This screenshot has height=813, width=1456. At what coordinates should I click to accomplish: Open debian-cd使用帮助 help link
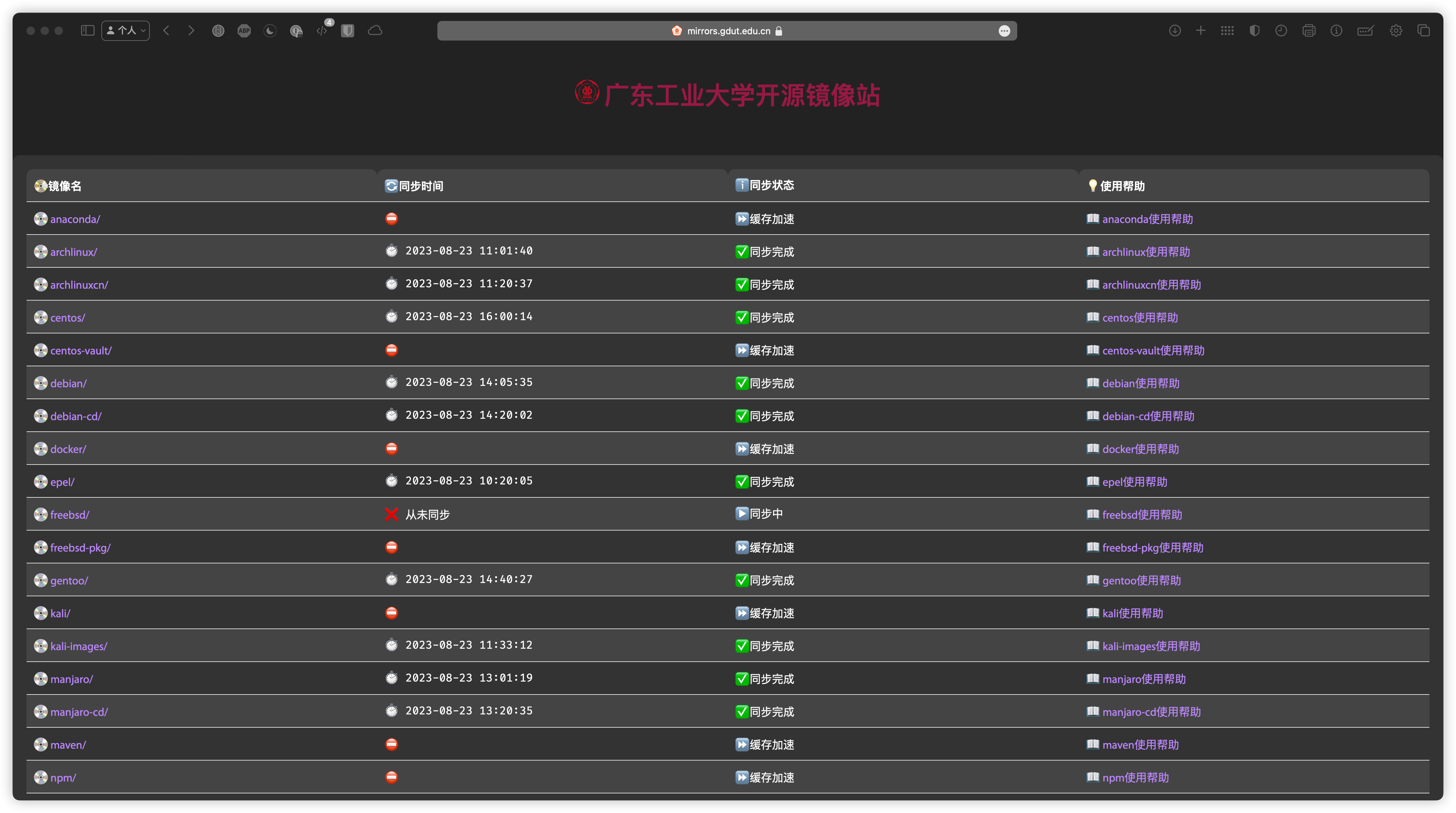pos(1148,416)
